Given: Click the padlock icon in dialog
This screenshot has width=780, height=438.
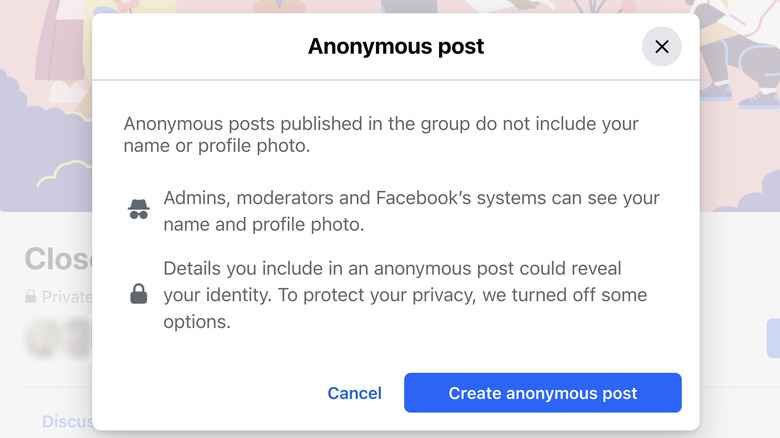Looking at the screenshot, I should (139, 294).
